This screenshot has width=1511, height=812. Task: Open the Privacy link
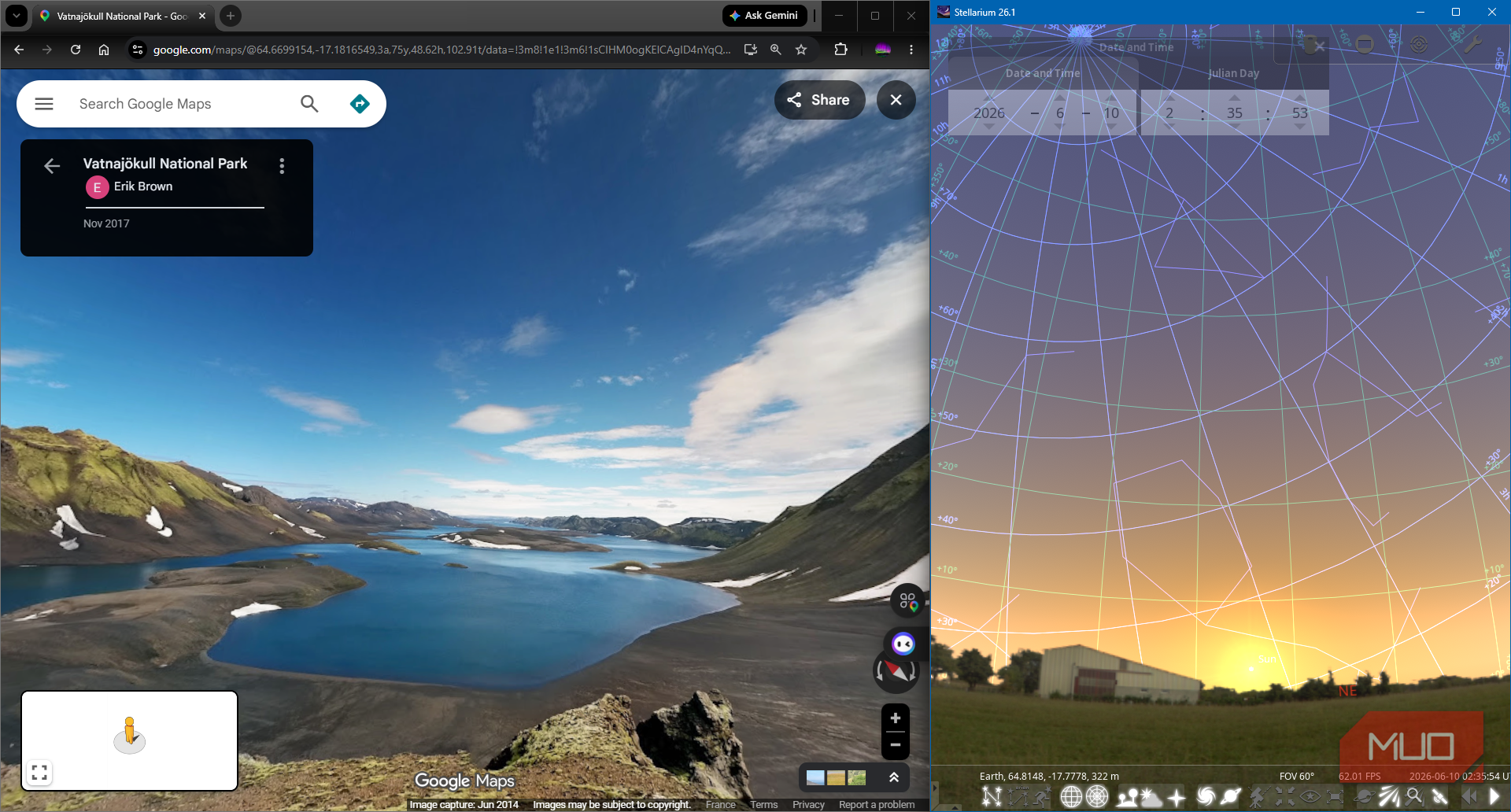(x=808, y=804)
